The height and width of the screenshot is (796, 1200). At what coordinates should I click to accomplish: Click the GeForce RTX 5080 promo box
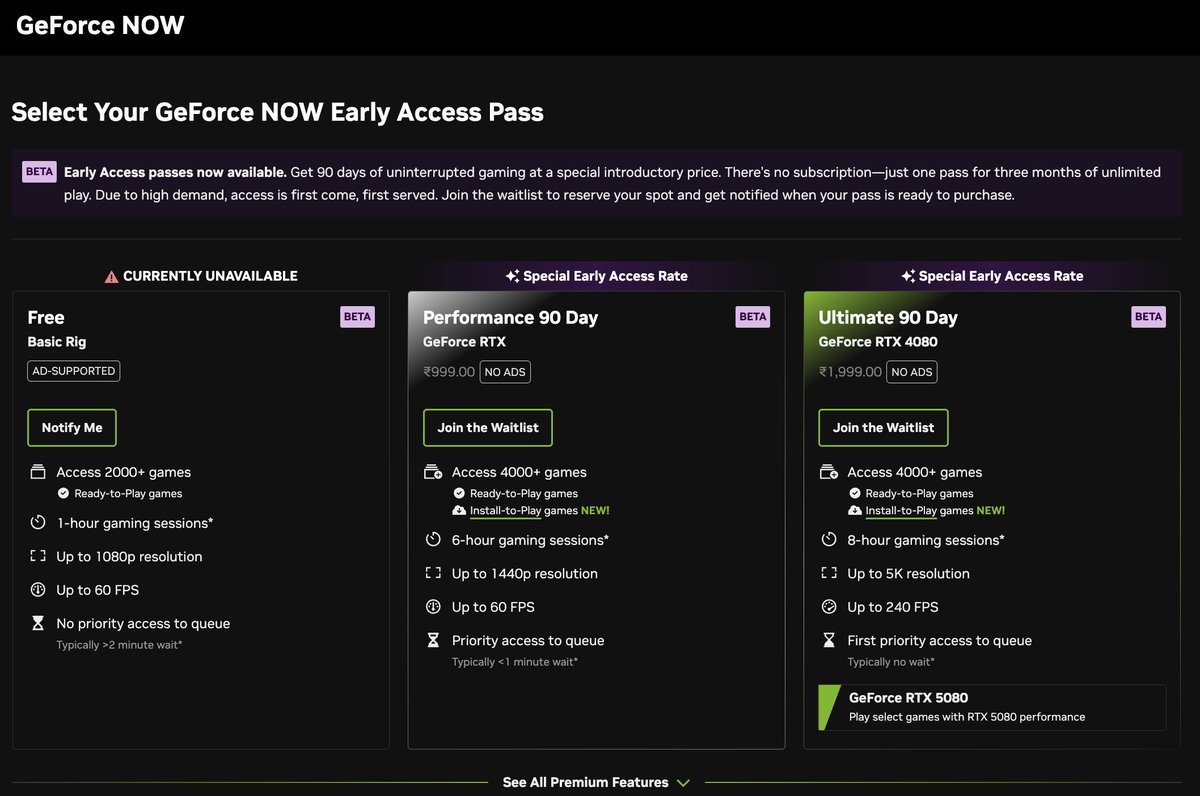click(992, 707)
